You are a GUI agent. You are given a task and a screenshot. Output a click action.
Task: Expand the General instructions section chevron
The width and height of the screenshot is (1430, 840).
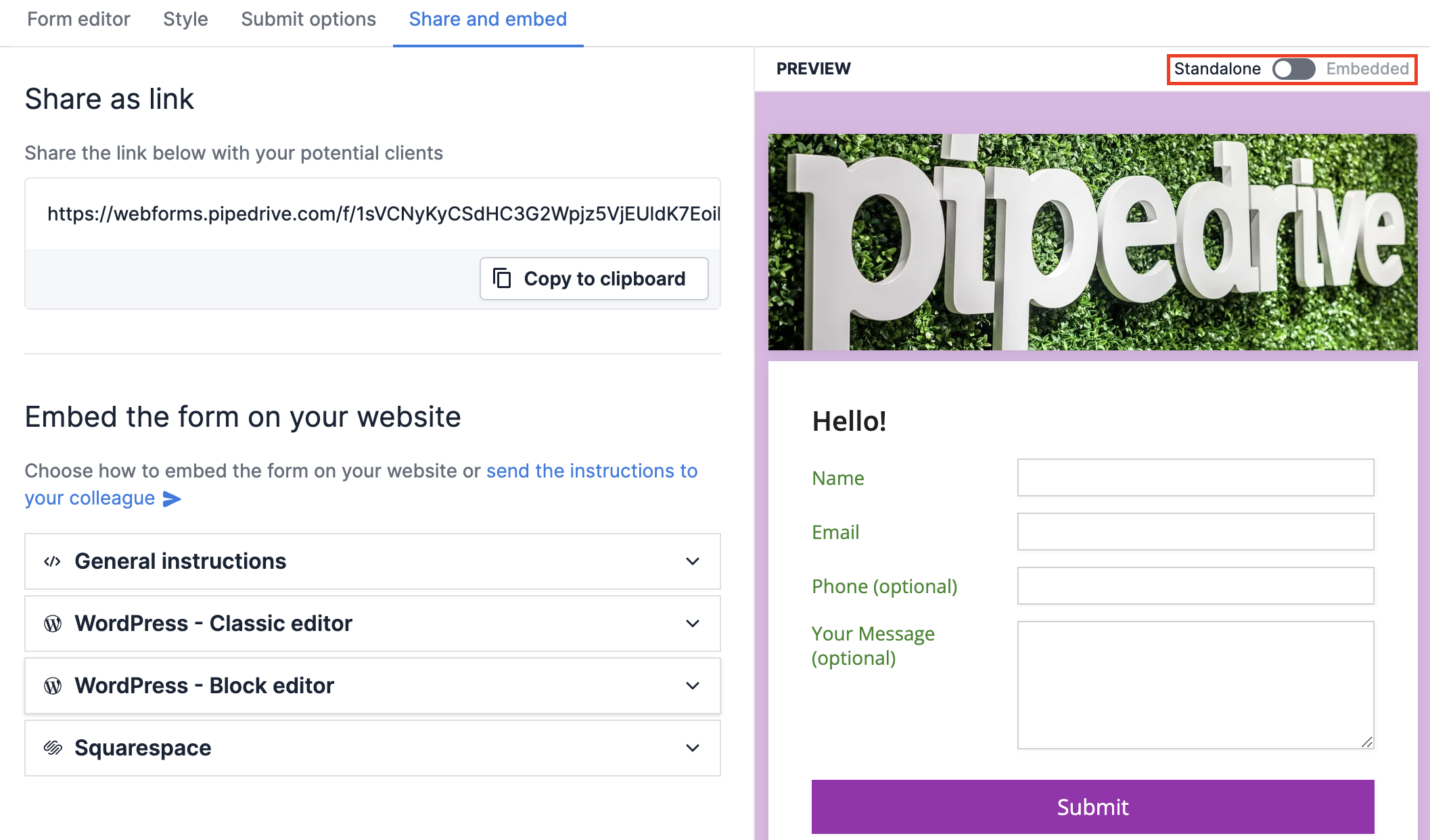point(693,561)
